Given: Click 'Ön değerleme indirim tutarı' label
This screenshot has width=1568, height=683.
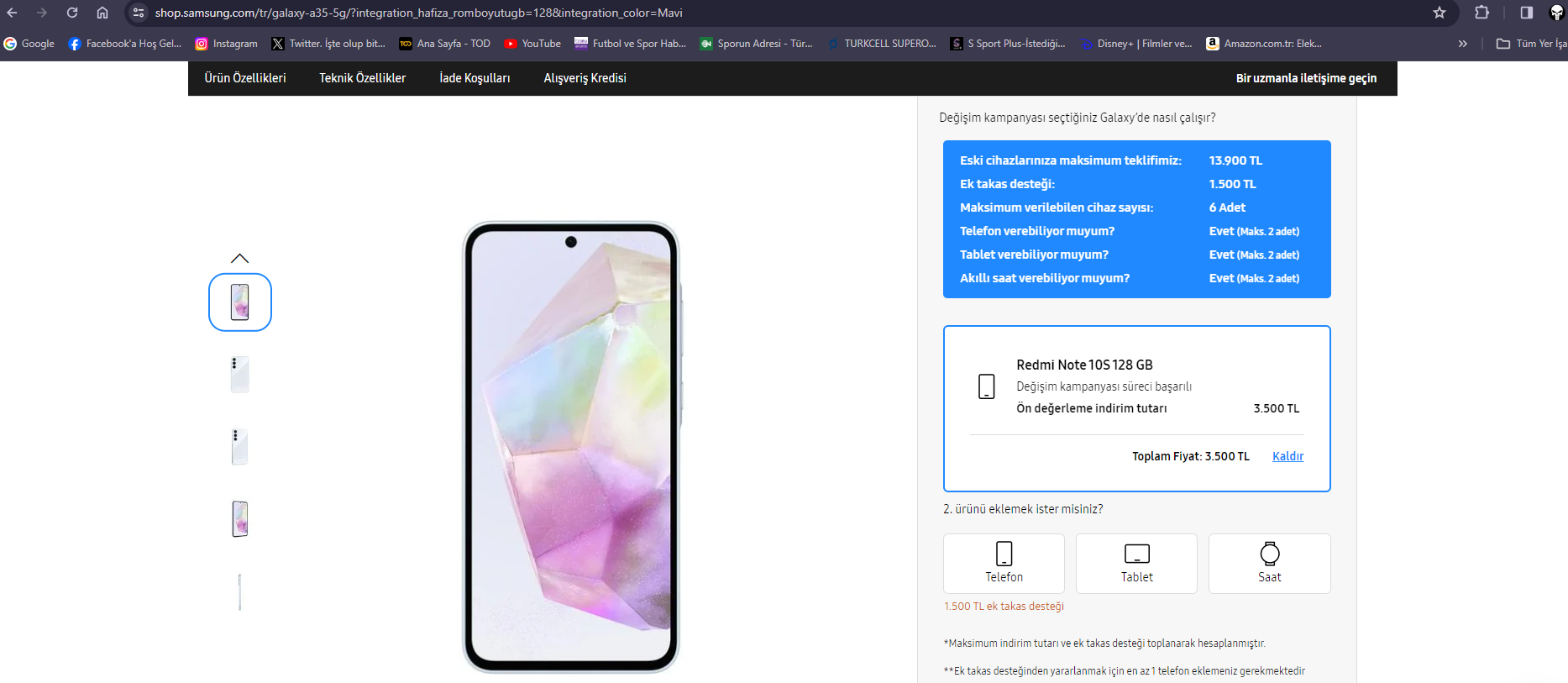Looking at the screenshot, I should pyautogui.click(x=1091, y=408).
